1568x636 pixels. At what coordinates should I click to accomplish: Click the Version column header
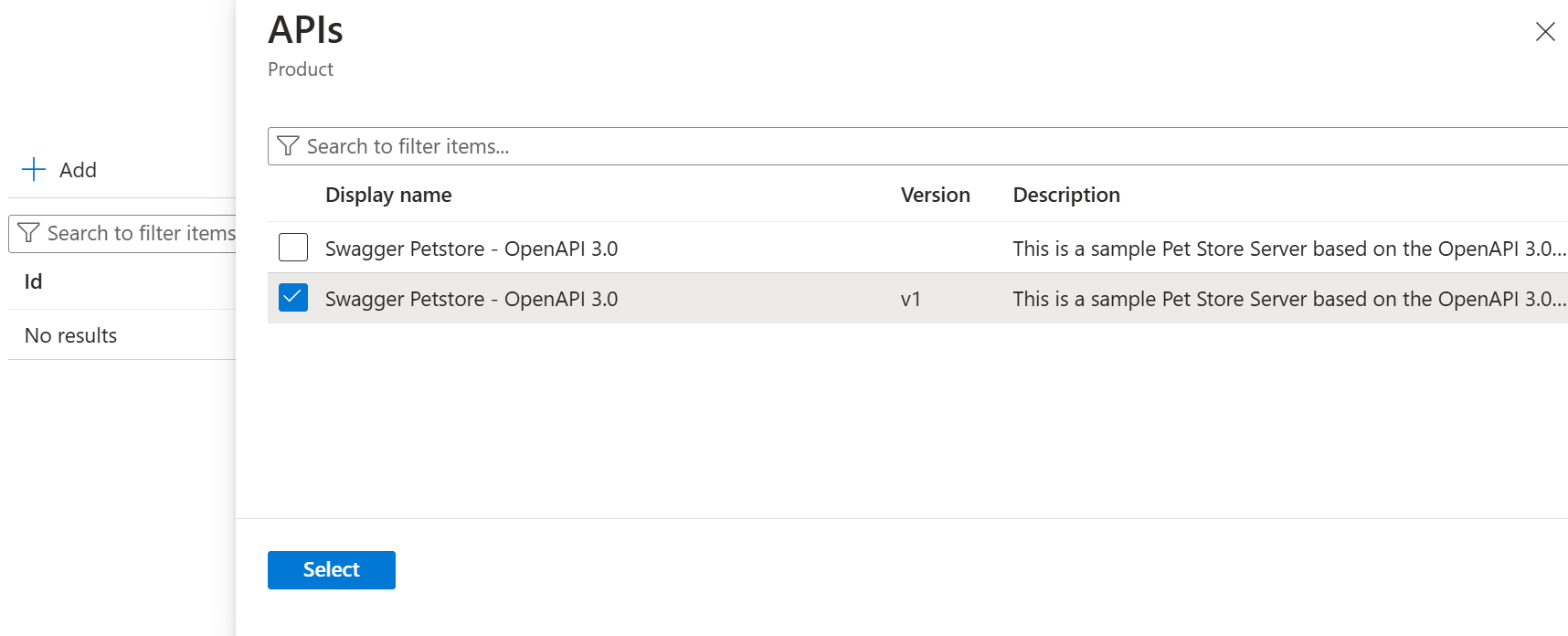(936, 195)
